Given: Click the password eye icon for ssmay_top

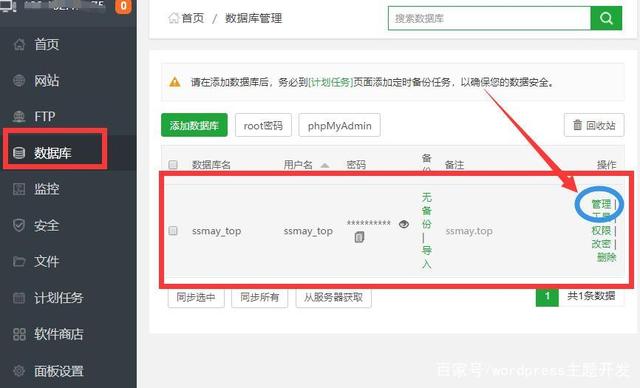Looking at the screenshot, I should pyautogui.click(x=404, y=224).
